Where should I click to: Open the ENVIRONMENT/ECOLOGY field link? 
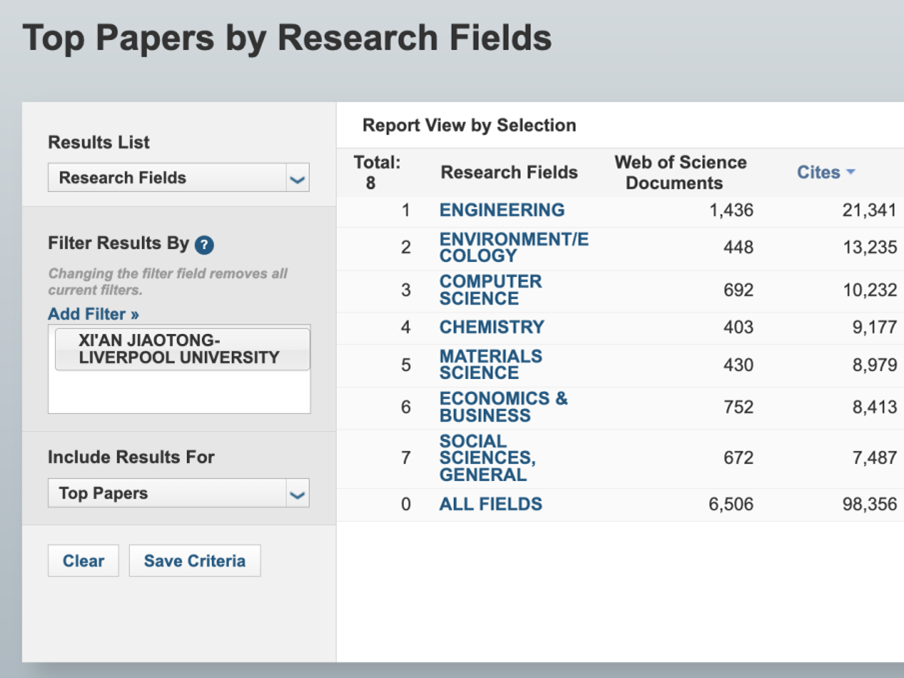pos(513,247)
